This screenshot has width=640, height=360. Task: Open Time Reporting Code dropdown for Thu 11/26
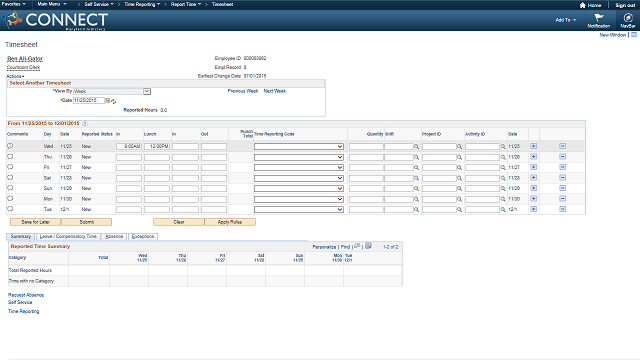point(299,157)
